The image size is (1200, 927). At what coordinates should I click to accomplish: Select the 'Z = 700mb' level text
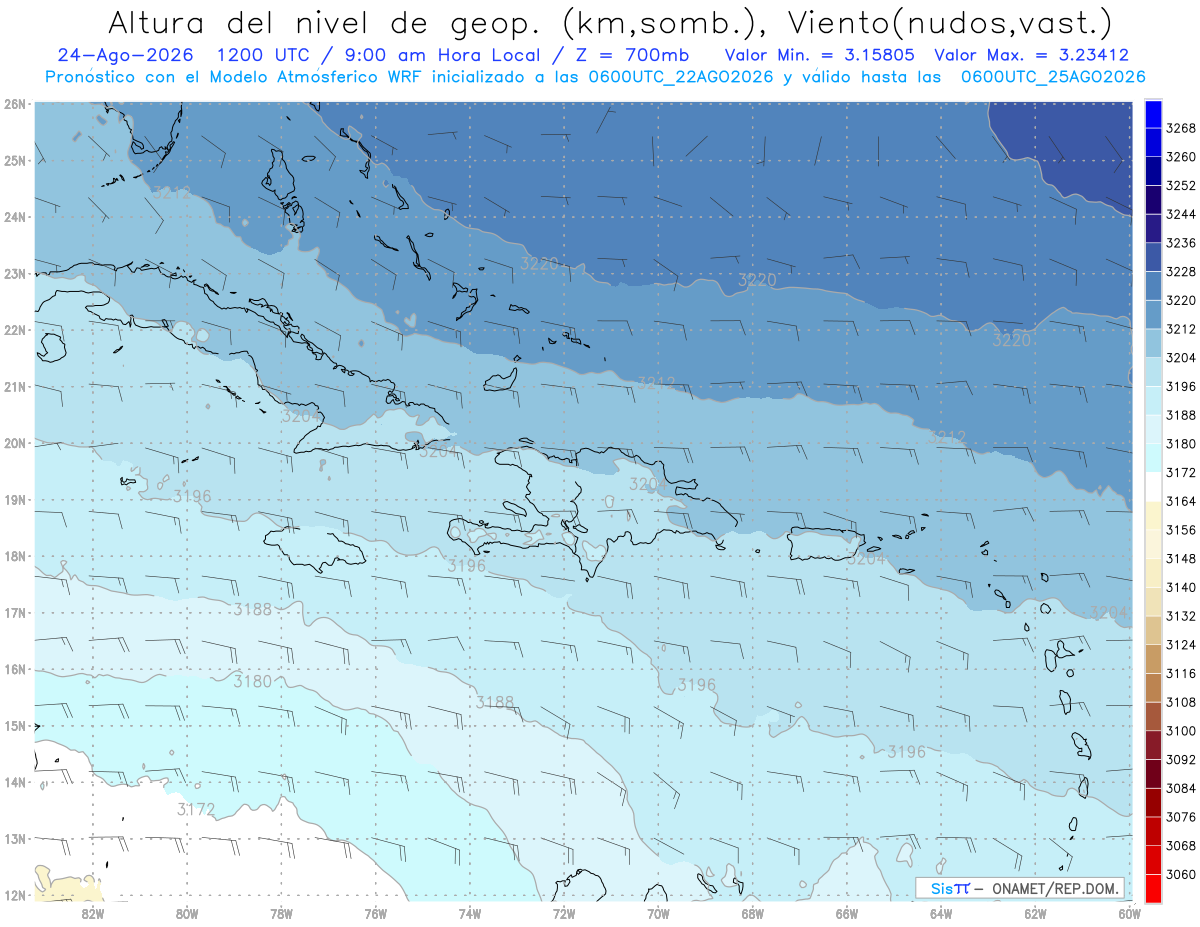[632, 56]
